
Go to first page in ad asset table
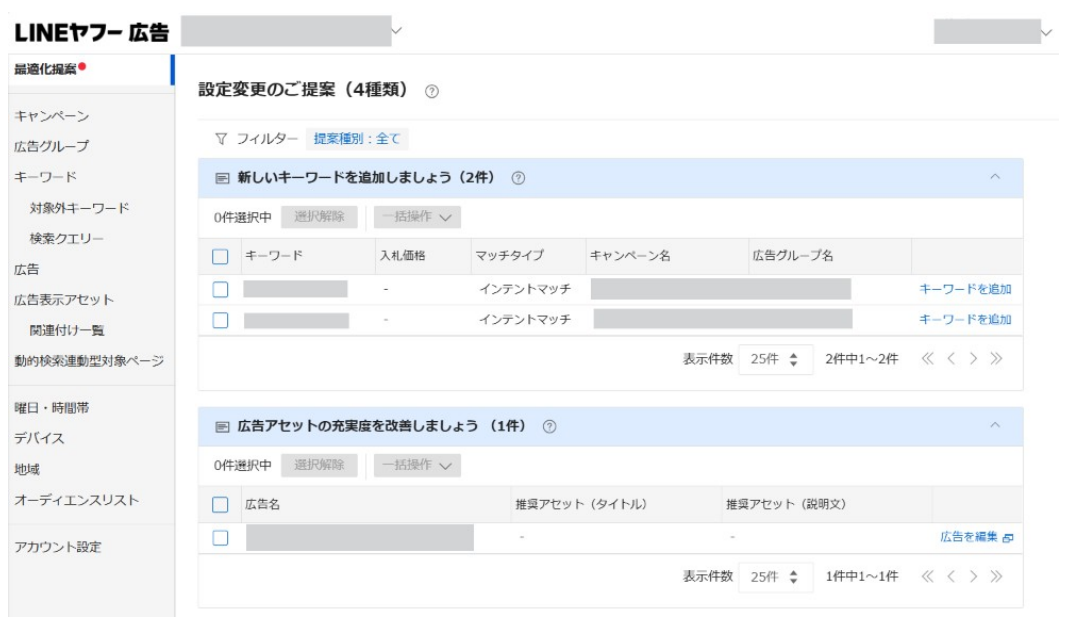pos(927,577)
